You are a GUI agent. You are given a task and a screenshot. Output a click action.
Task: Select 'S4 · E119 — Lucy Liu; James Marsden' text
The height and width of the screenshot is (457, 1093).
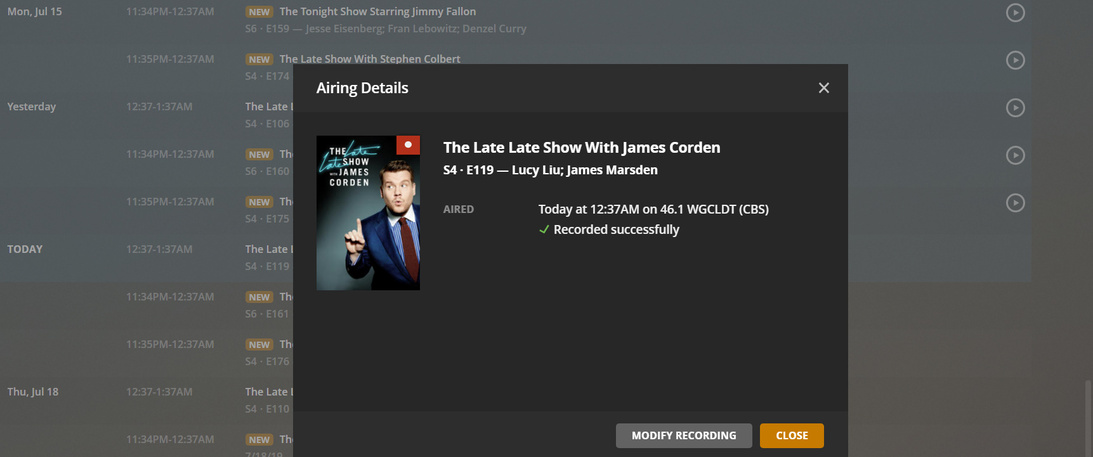[551, 170]
